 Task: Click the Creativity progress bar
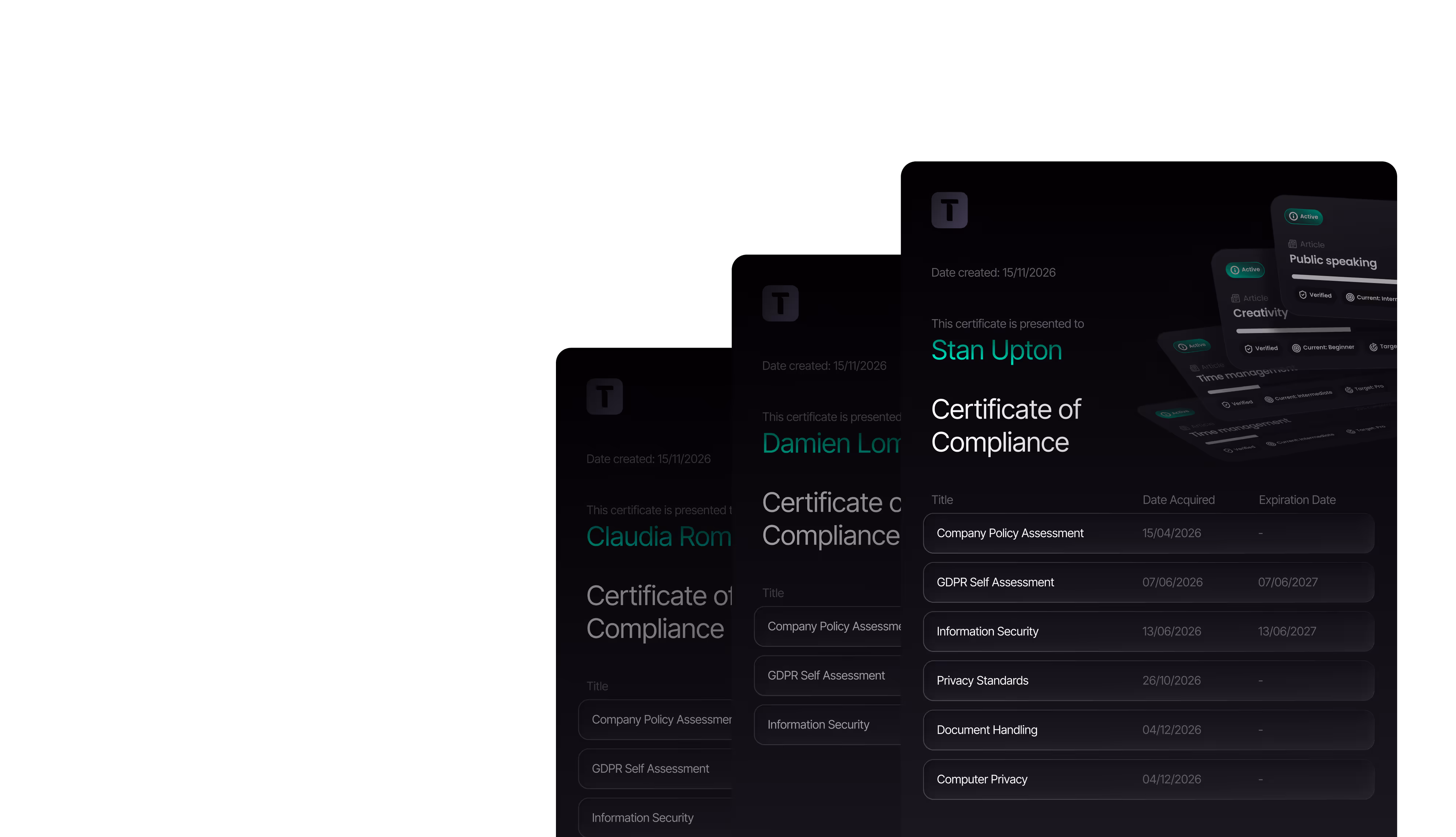[x=1293, y=330]
